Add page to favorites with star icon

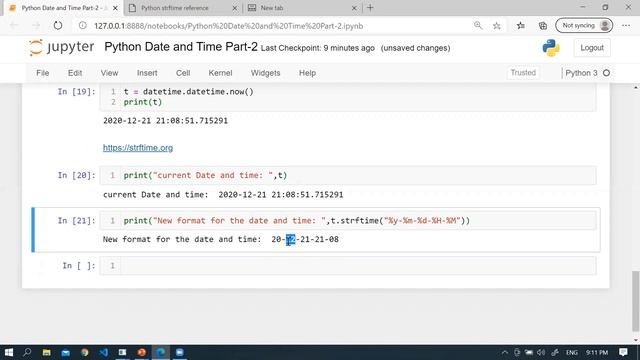coord(496,26)
